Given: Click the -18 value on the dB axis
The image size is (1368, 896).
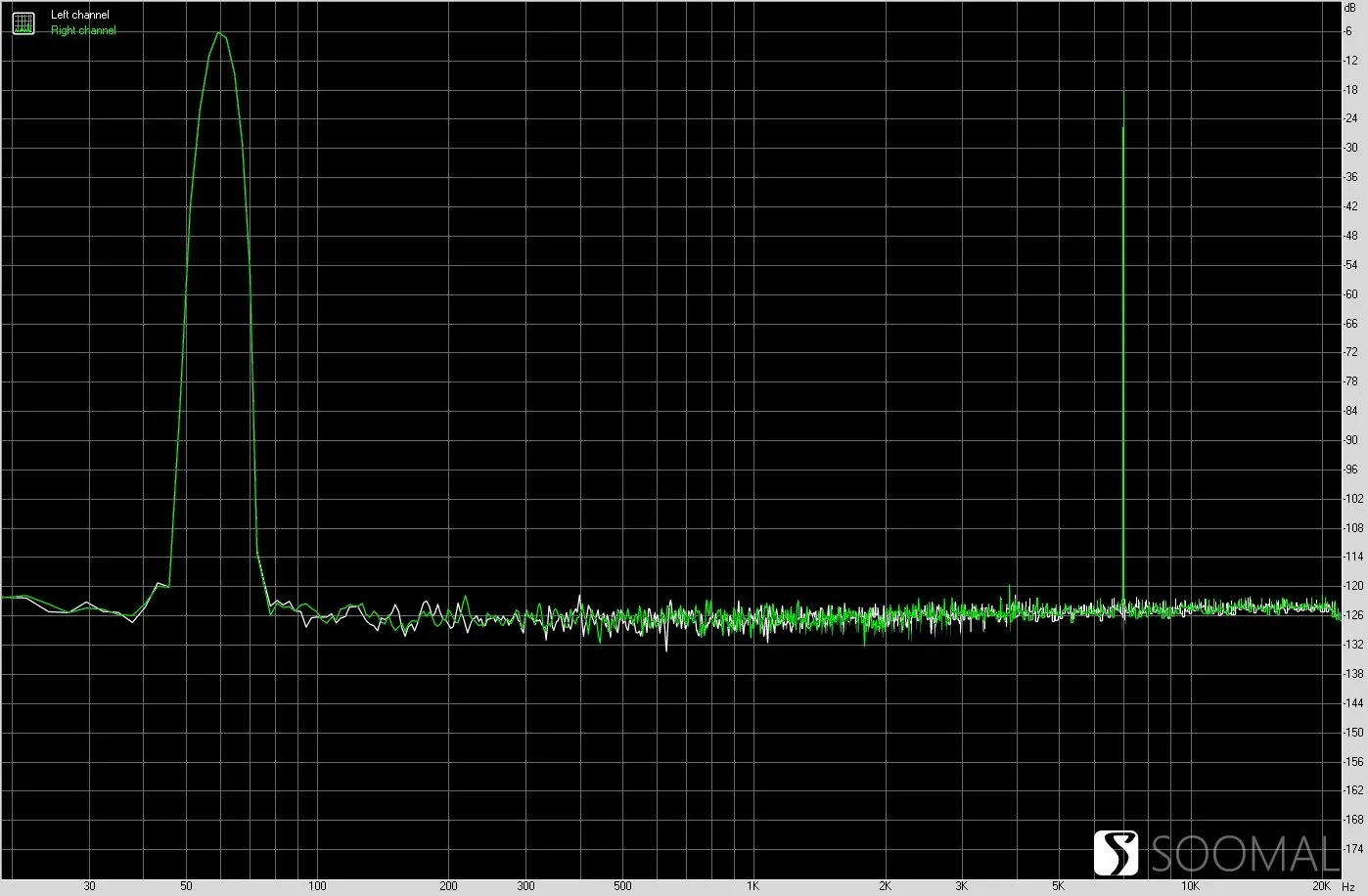Looking at the screenshot, I should tap(1350, 90).
